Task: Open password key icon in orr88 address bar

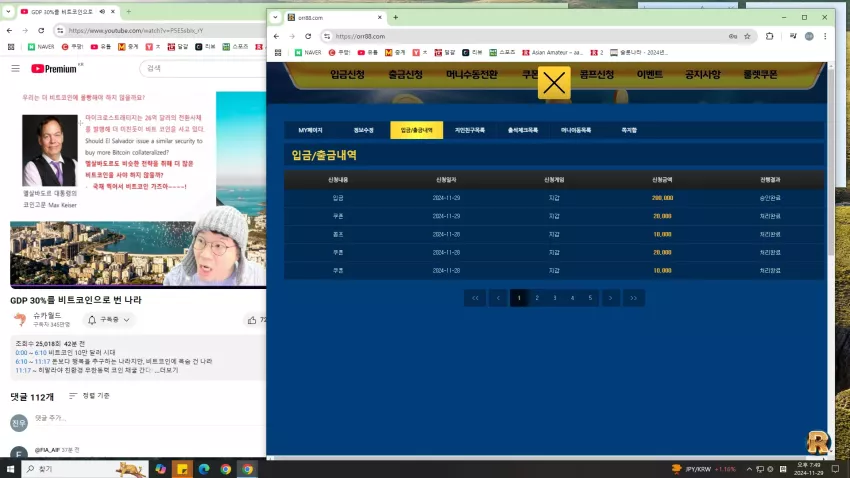Action: (732, 36)
